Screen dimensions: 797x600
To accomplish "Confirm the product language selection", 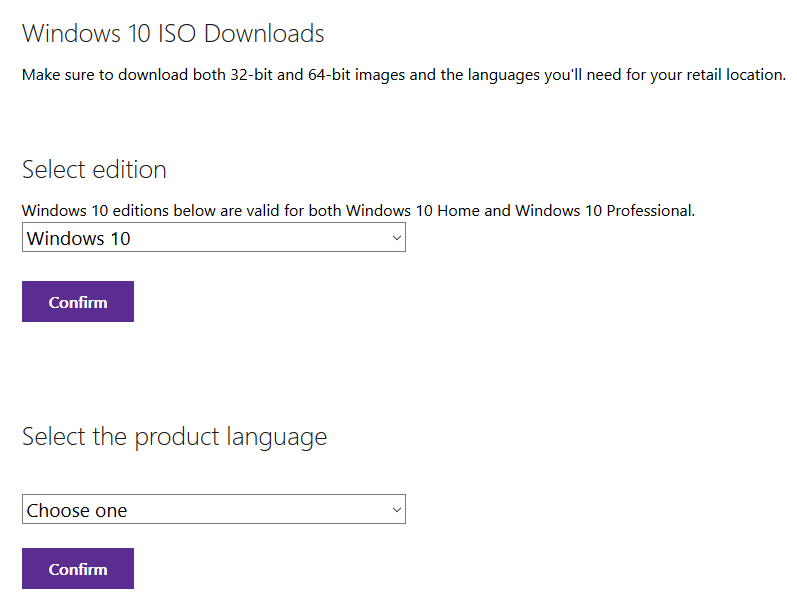I will (x=78, y=568).
